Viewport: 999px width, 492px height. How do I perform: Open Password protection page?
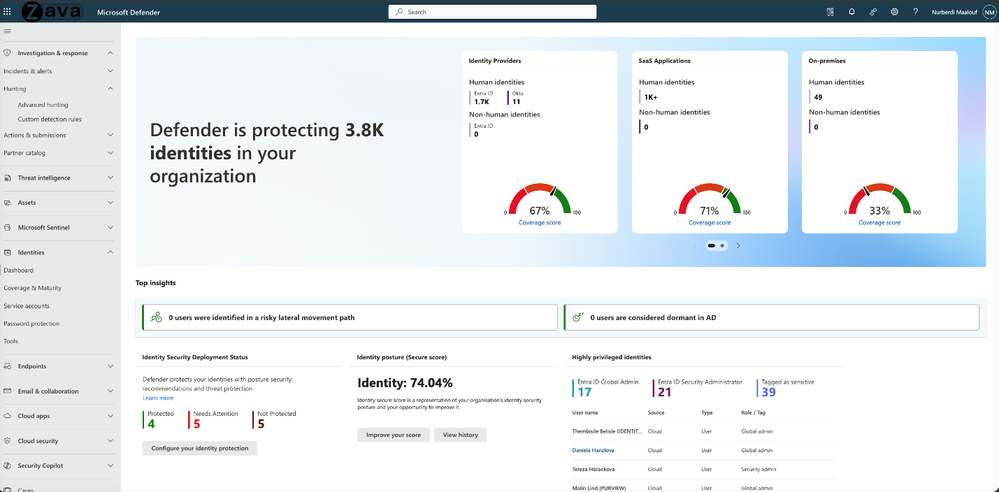coord(31,324)
